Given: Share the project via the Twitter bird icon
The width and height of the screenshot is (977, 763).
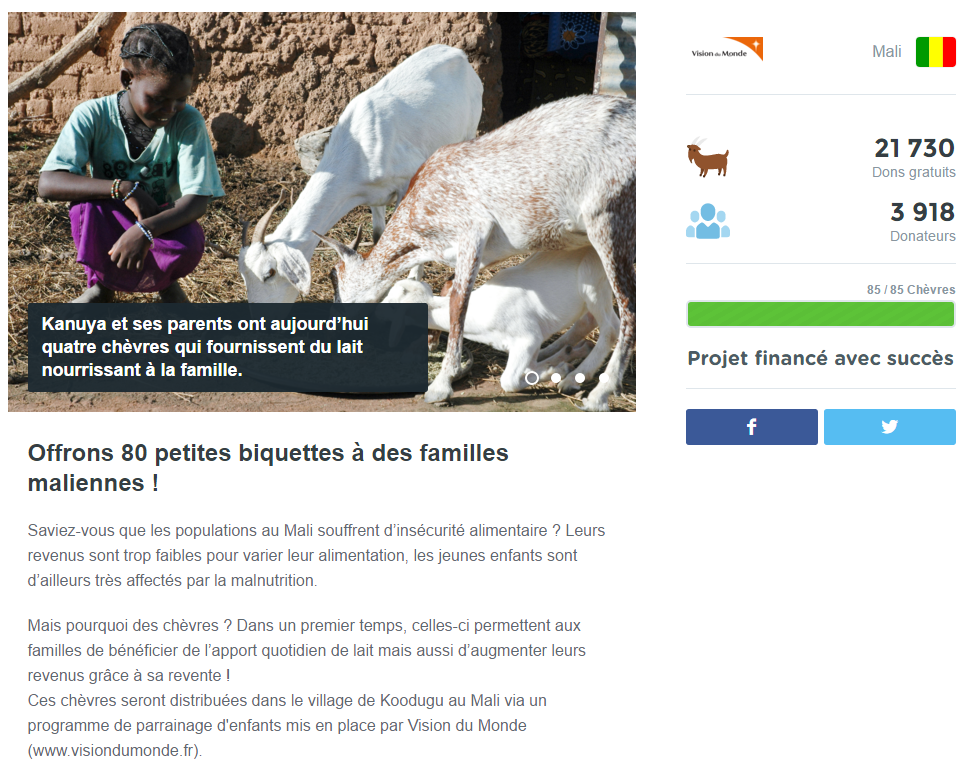Looking at the screenshot, I should pos(889,427).
